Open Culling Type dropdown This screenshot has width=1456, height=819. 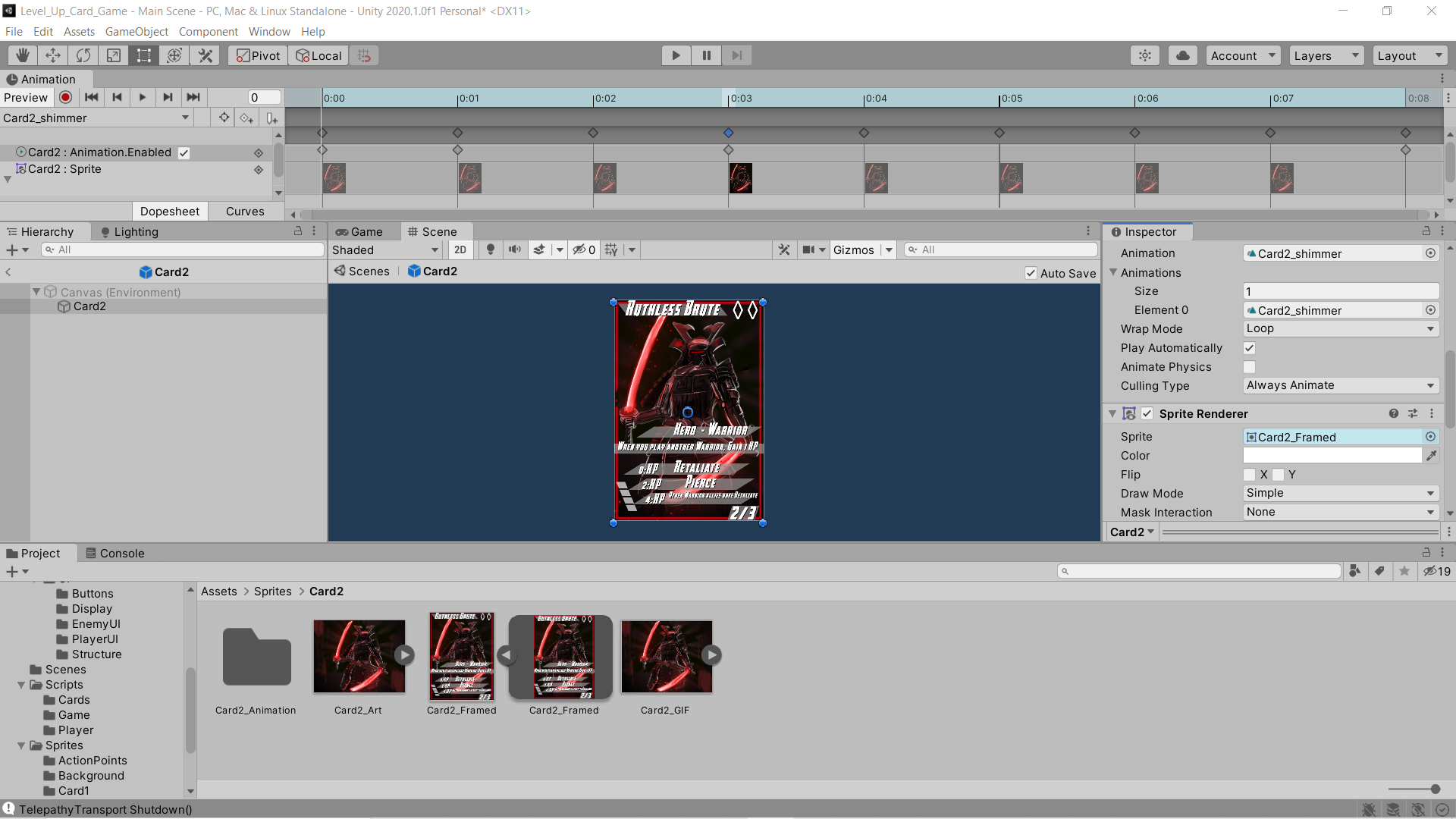[1341, 385]
